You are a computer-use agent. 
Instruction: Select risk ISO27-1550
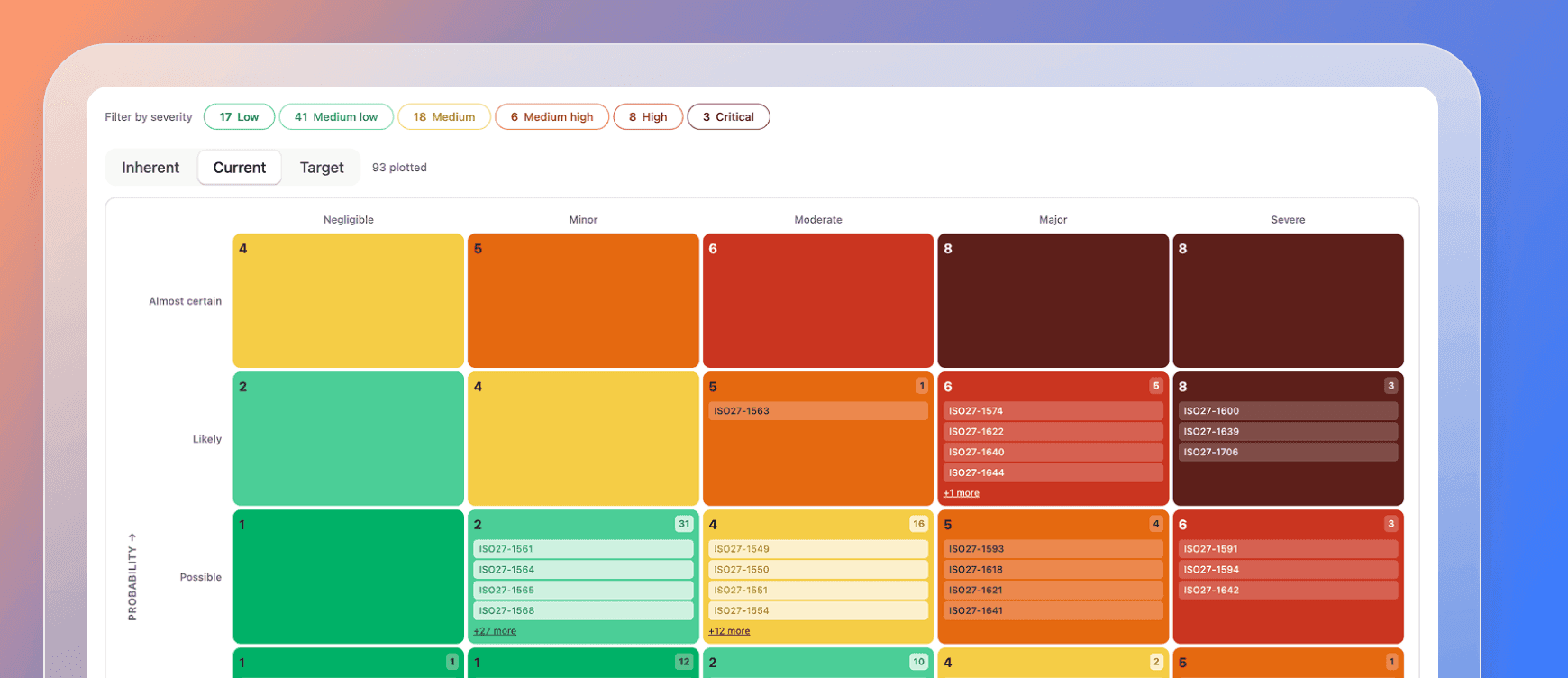[x=818, y=570]
